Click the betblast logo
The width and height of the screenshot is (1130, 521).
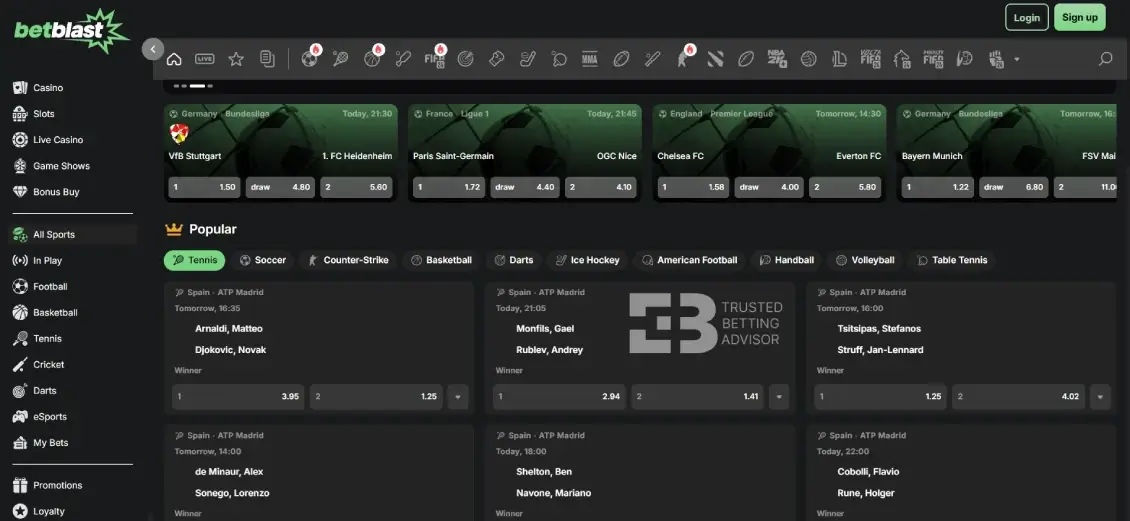(71, 31)
